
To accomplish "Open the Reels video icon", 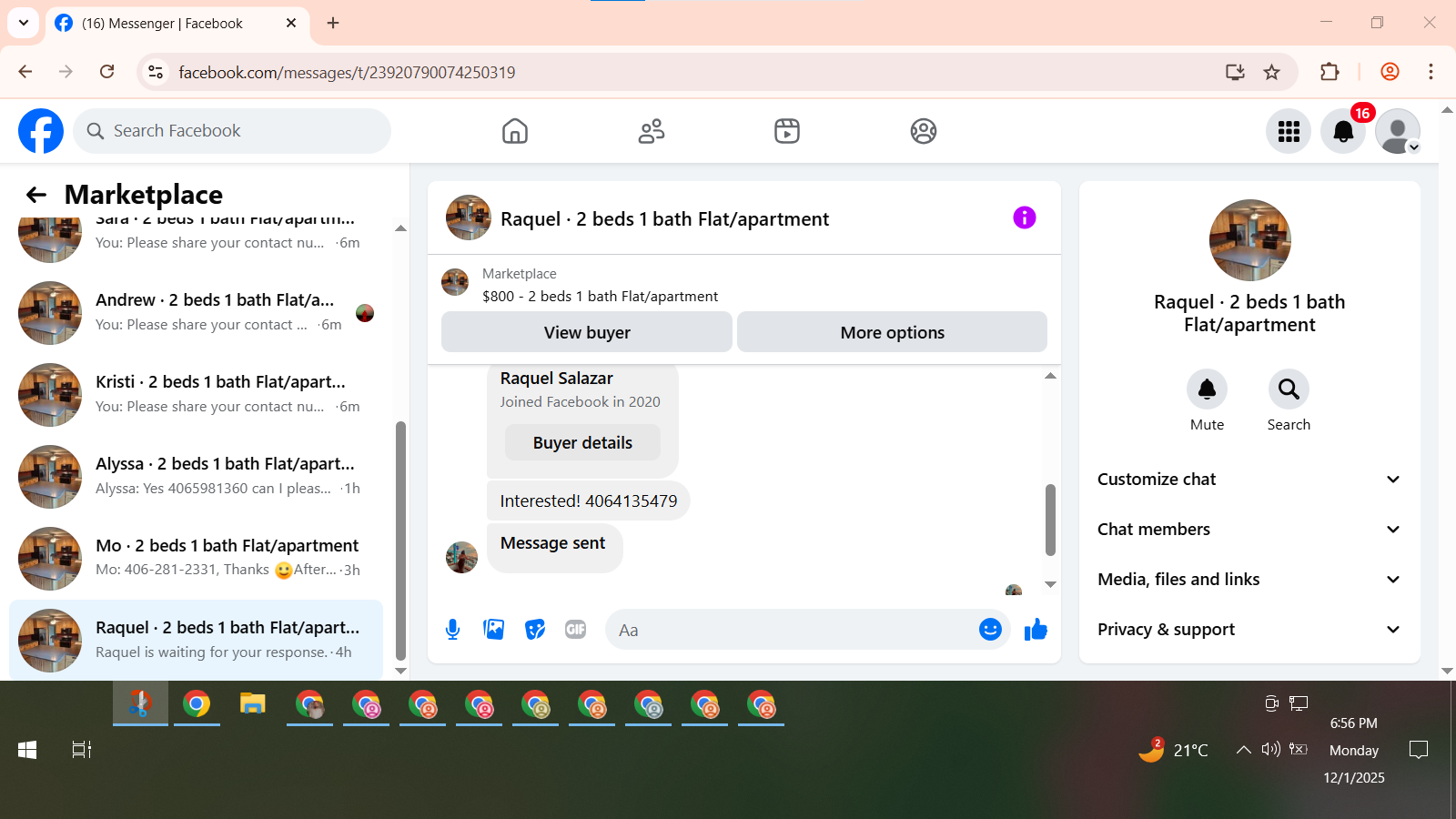I will click(x=787, y=131).
